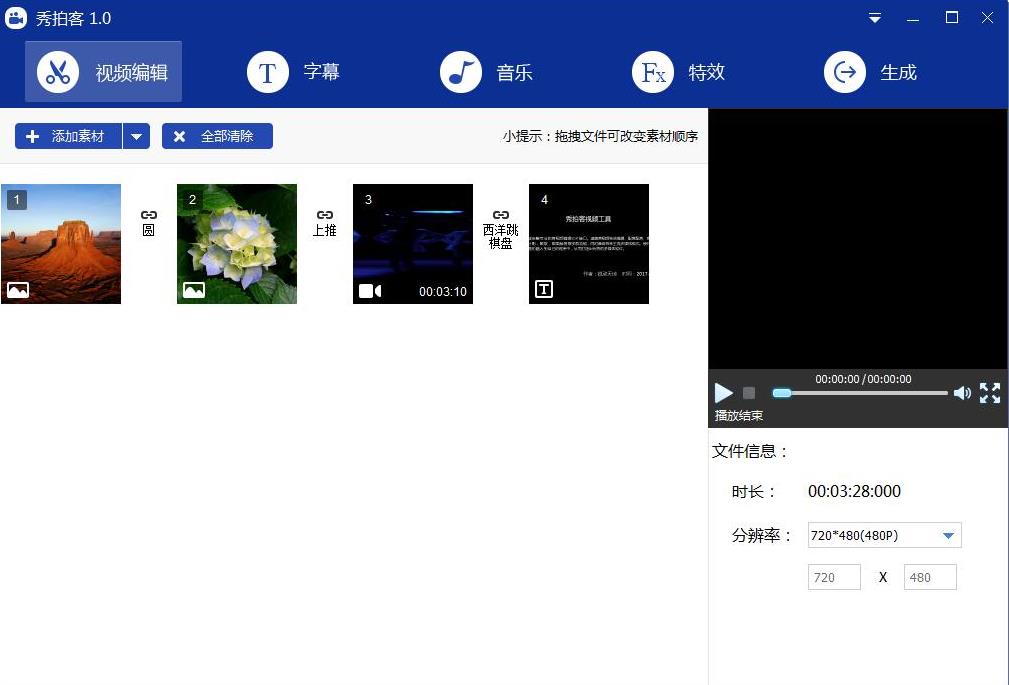This screenshot has width=1009, height=685.
Task: Click the playback progress slider
Action: pyautogui.click(x=860, y=393)
